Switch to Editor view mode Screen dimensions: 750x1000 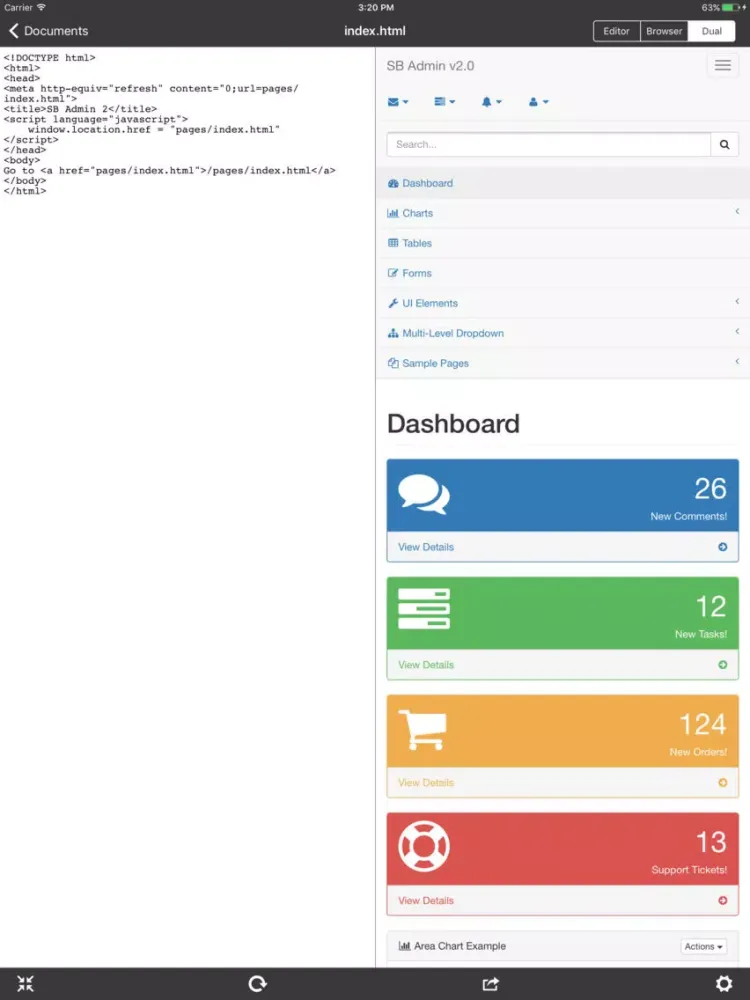[x=616, y=31]
